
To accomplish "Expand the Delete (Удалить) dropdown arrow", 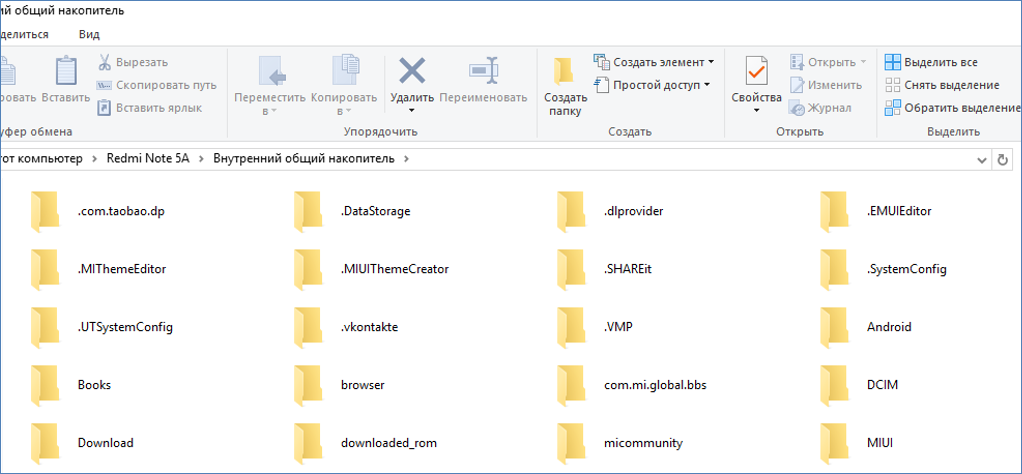I will [411, 110].
